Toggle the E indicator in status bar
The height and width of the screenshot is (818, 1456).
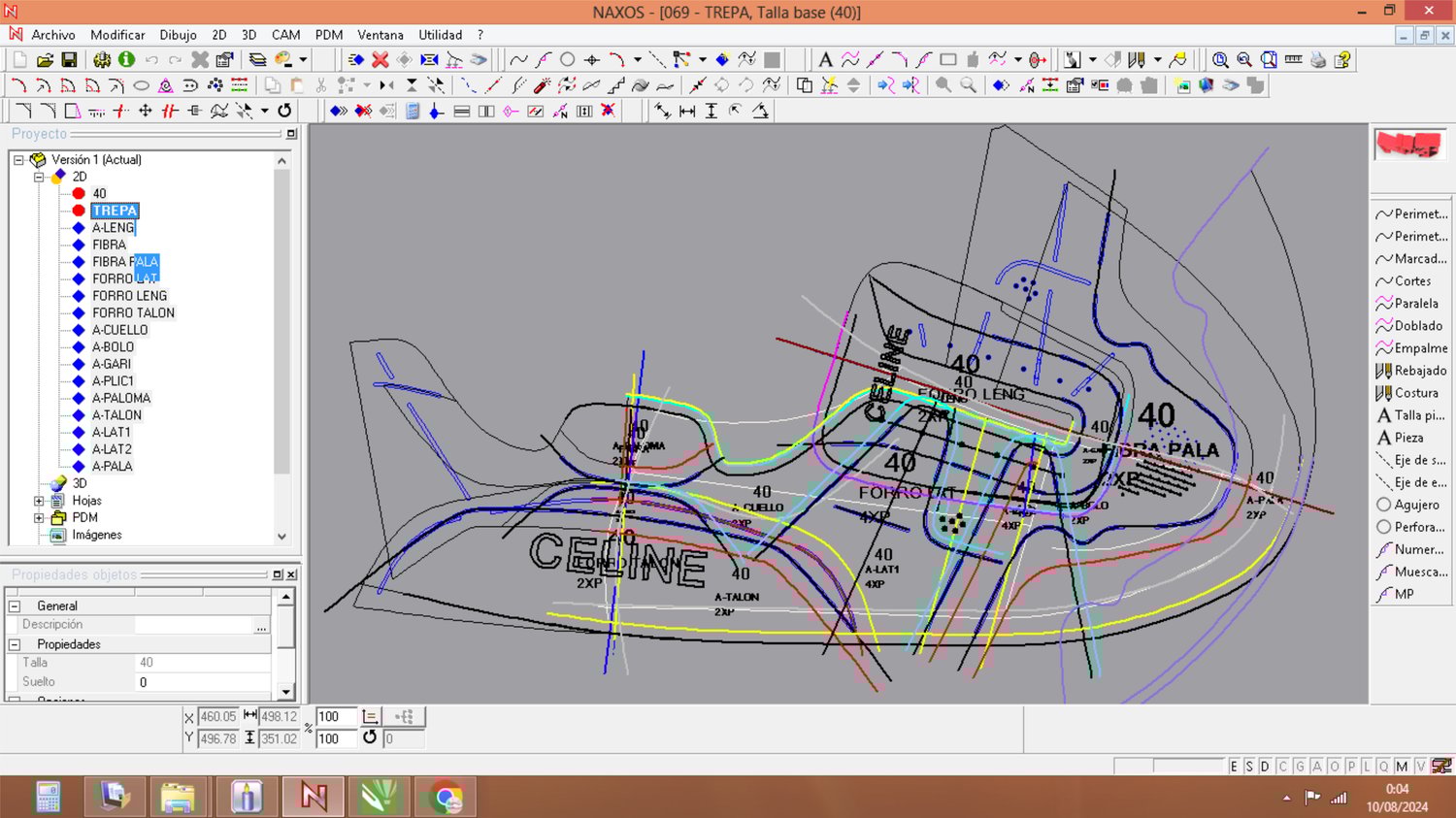point(1234,767)
